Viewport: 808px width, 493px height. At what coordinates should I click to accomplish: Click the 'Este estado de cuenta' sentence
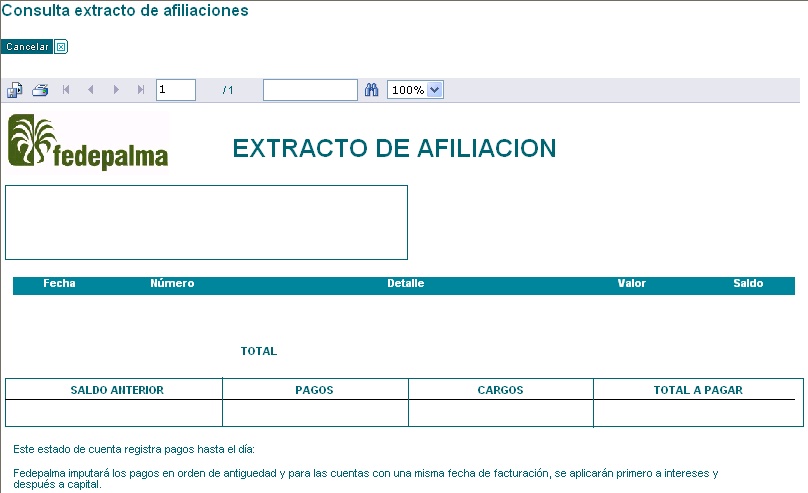click(134, 449)
